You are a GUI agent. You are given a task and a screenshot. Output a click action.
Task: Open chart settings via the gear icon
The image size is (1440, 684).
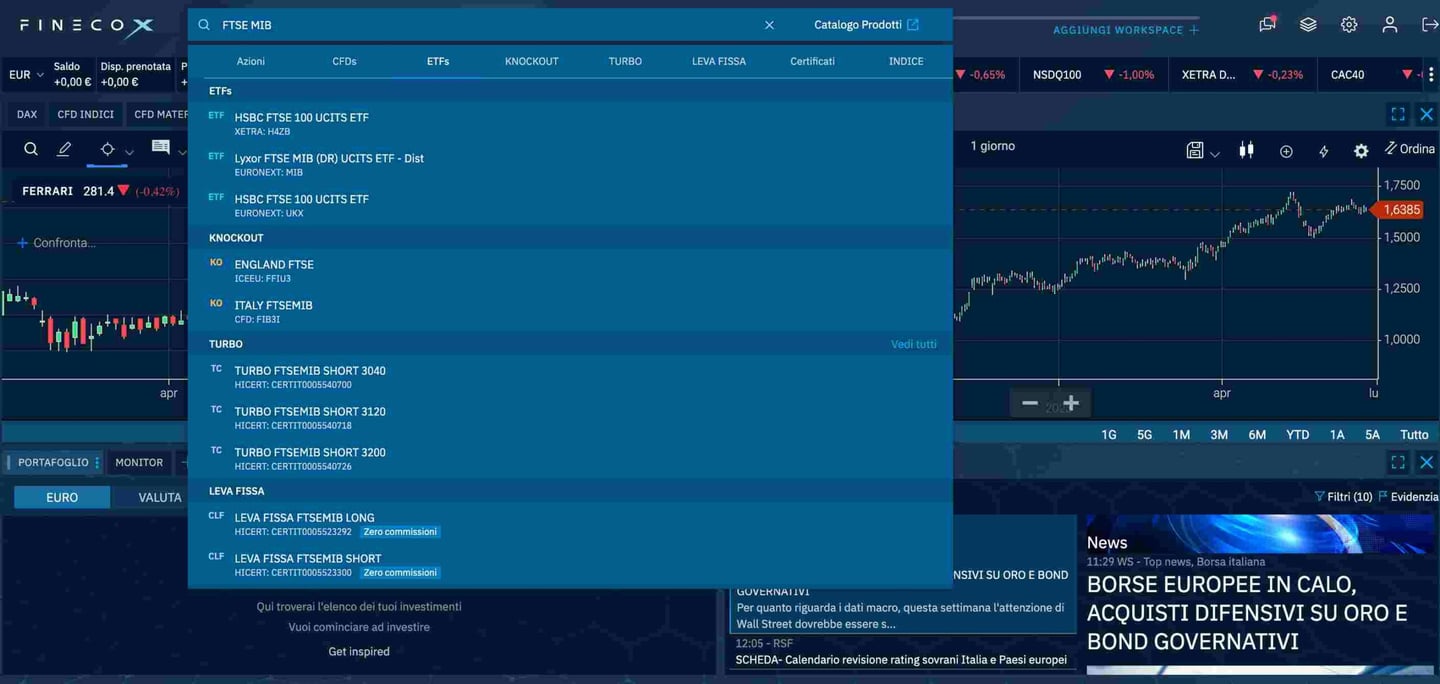click(1361, 150)
